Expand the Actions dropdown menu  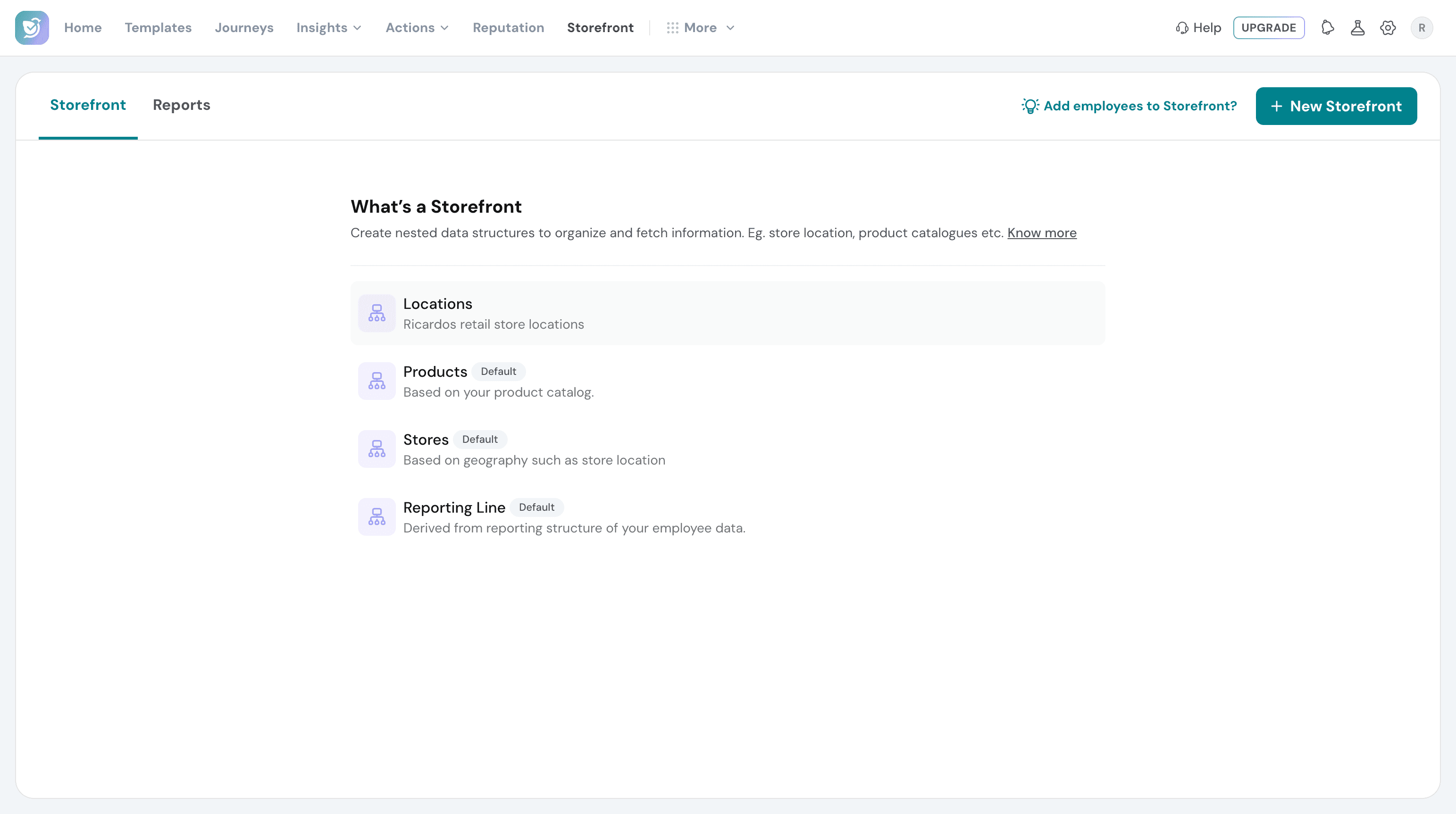tap(417, 28)
